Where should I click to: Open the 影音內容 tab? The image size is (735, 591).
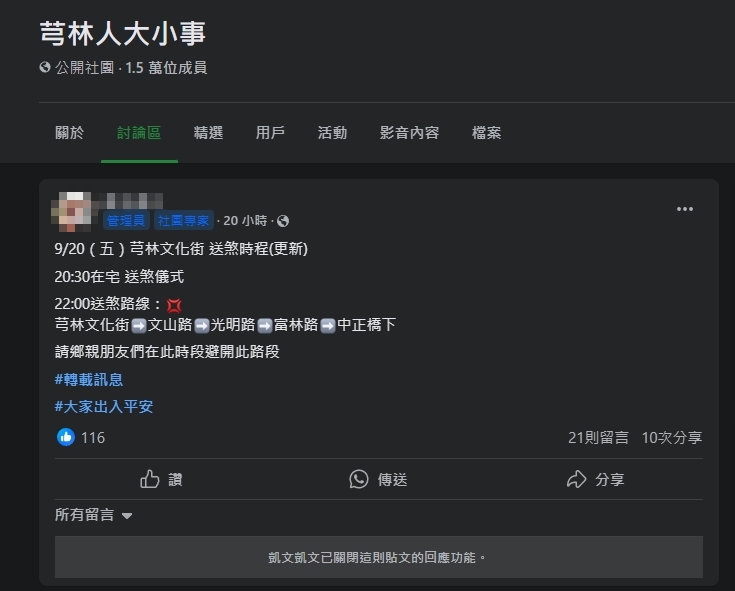coord(409,133)
